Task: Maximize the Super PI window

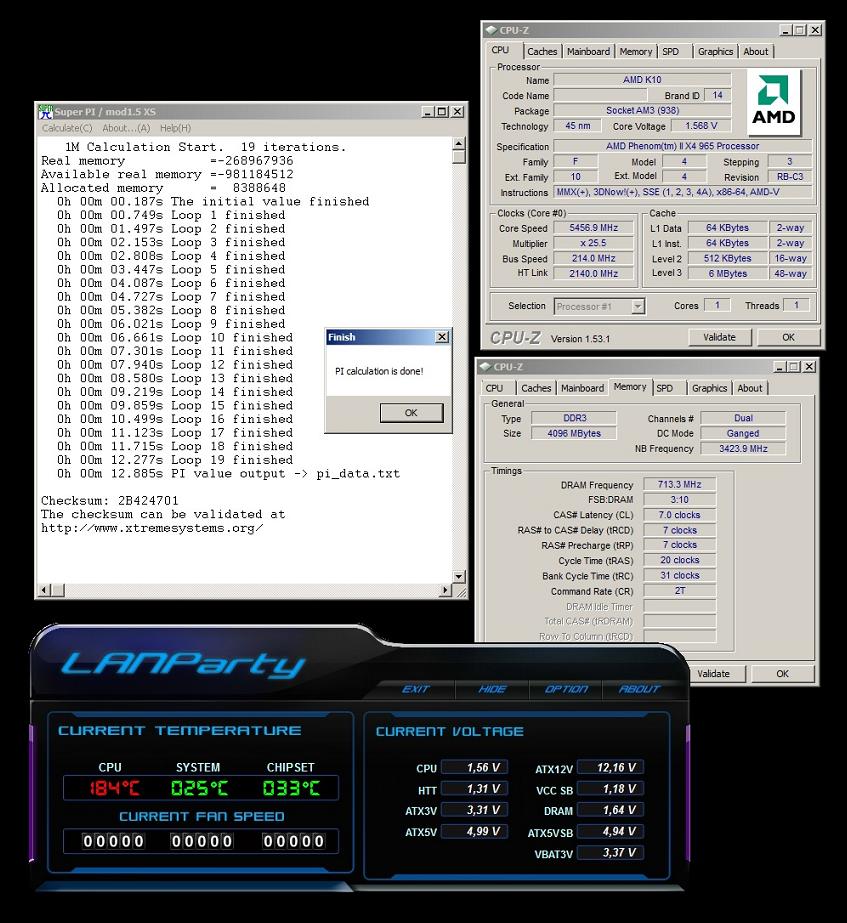Action: (x=442, y=111)
